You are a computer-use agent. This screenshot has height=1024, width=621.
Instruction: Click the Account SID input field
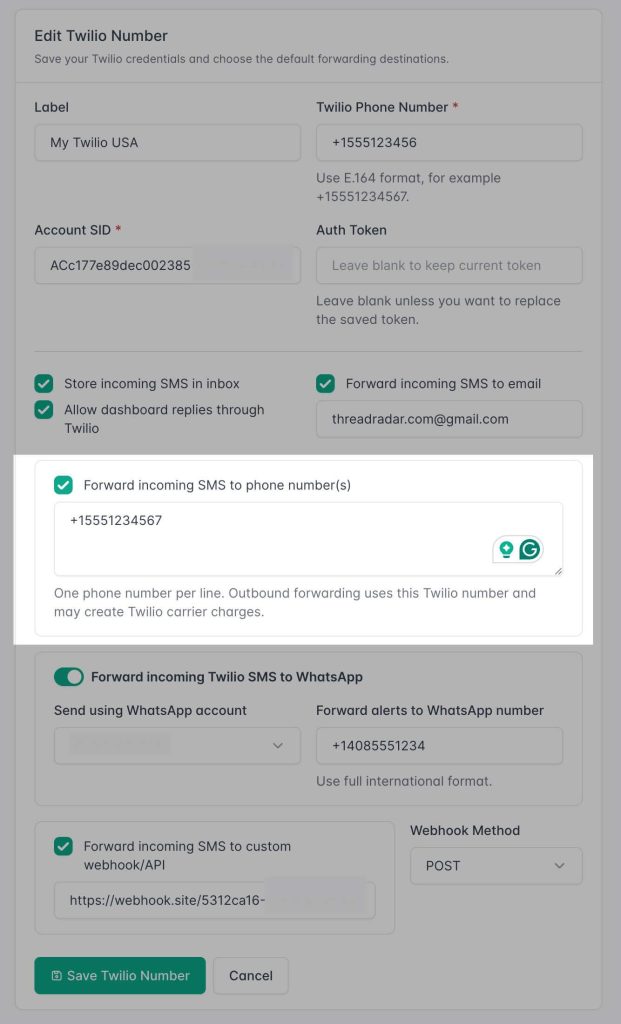coord(168,265)
